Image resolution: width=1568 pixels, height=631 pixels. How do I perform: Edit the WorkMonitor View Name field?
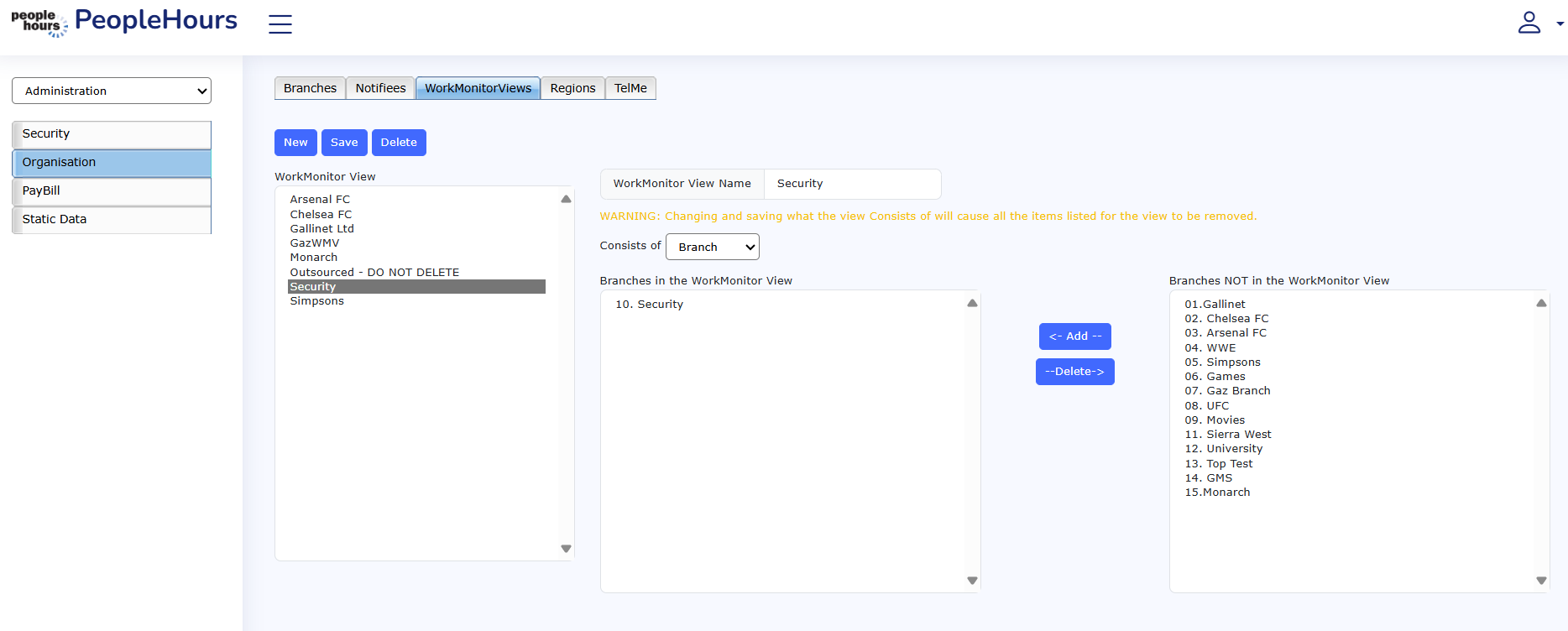coord(852,184)
